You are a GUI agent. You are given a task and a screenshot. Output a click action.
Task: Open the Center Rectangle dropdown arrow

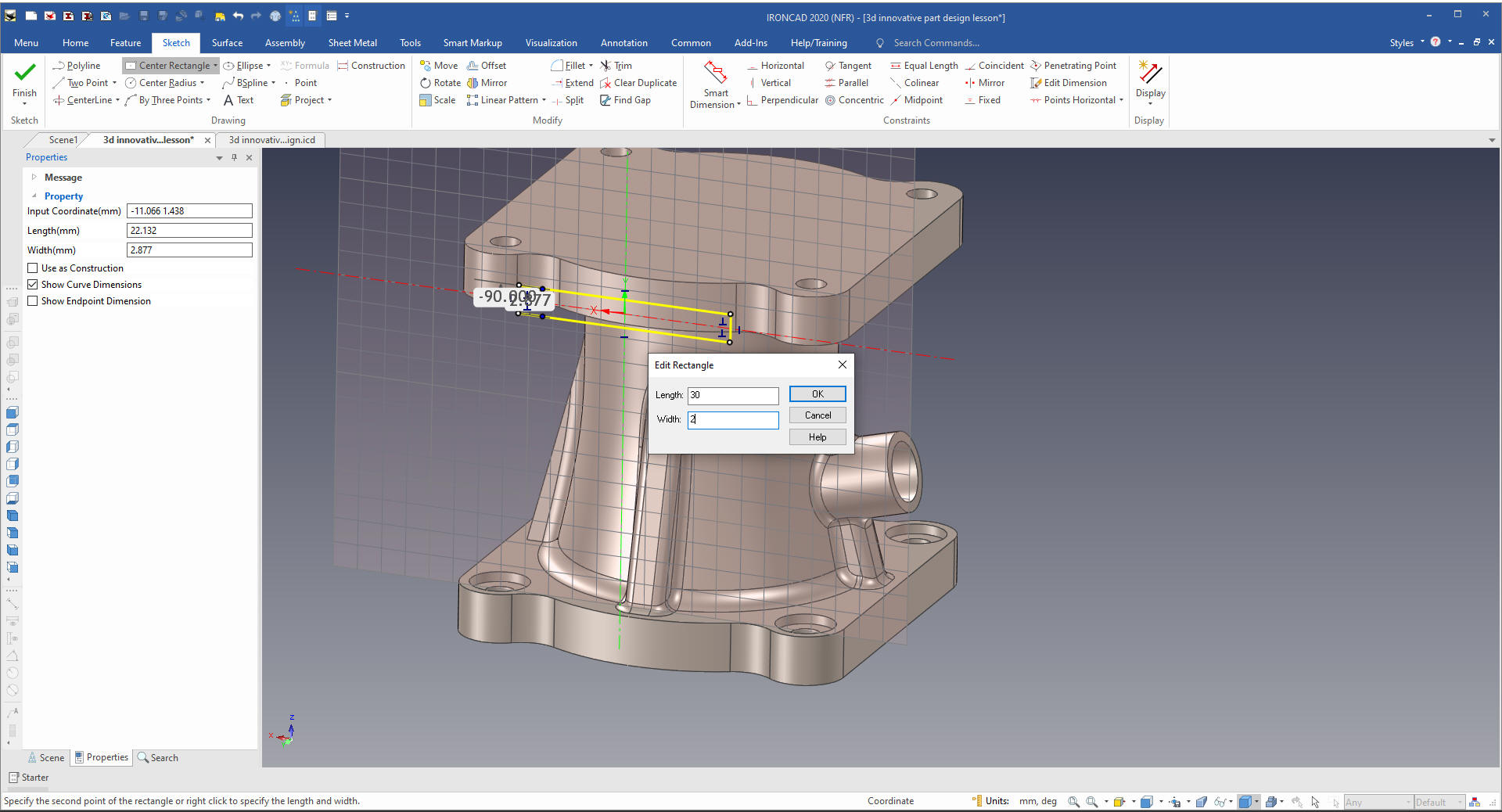(215, 66)
